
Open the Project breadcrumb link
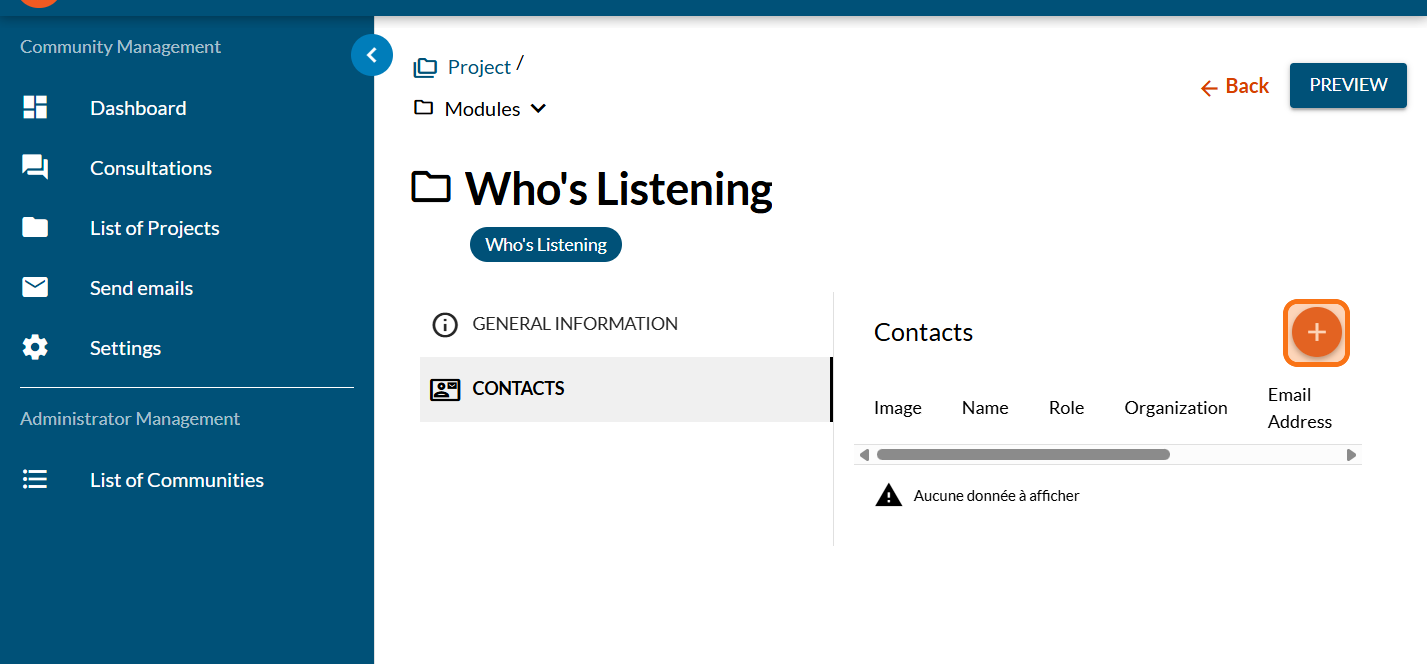click(x=478, y=67)
